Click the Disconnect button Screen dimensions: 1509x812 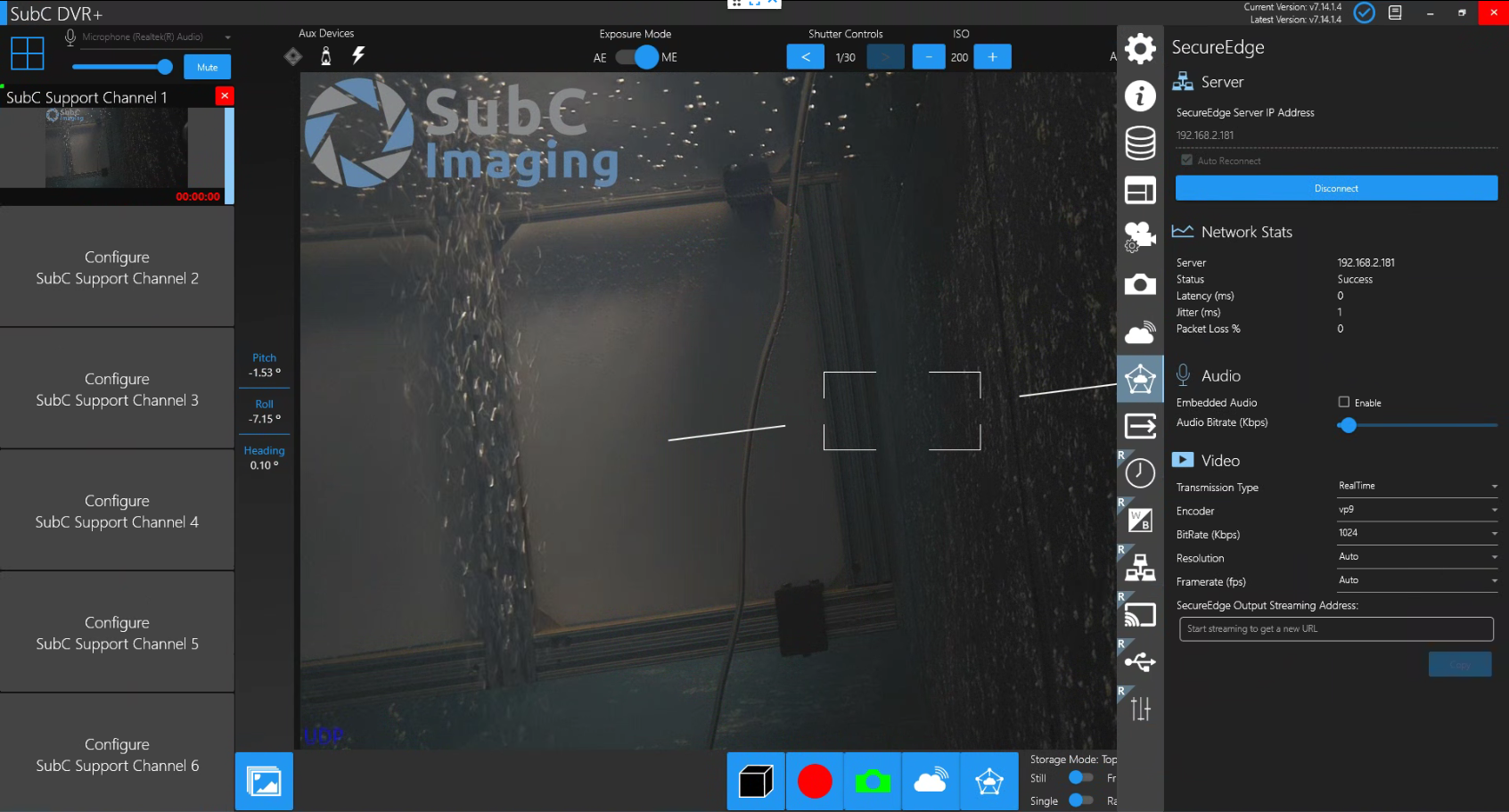click(1336, 188)
